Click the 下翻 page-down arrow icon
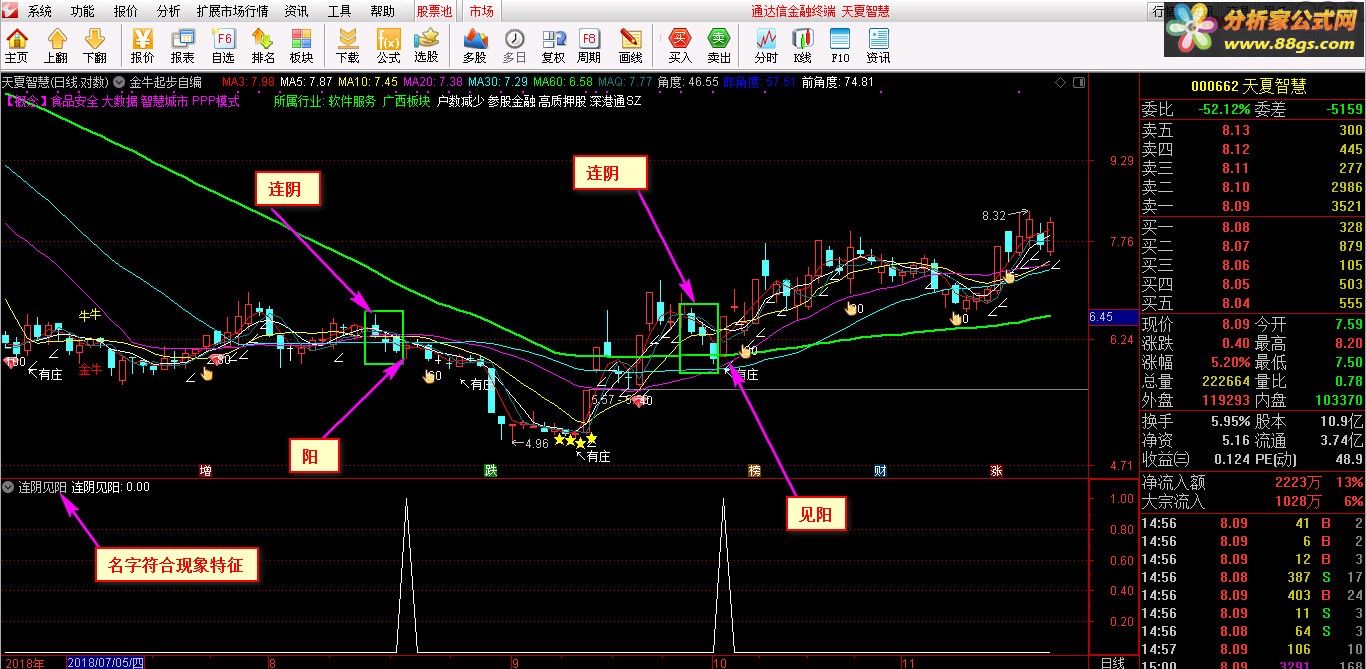Screen dimensions: 1366x669 [94, 46]
